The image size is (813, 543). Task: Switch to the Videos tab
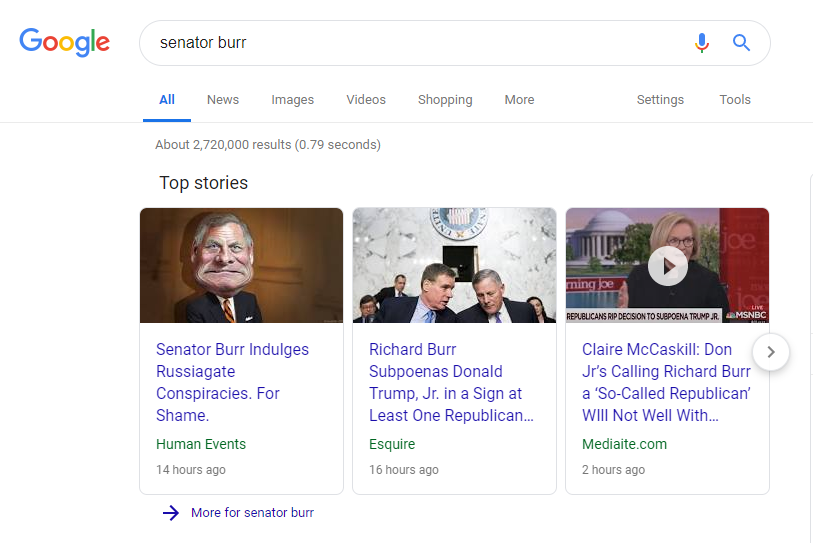pyautogui.click(x=366, y=100)
